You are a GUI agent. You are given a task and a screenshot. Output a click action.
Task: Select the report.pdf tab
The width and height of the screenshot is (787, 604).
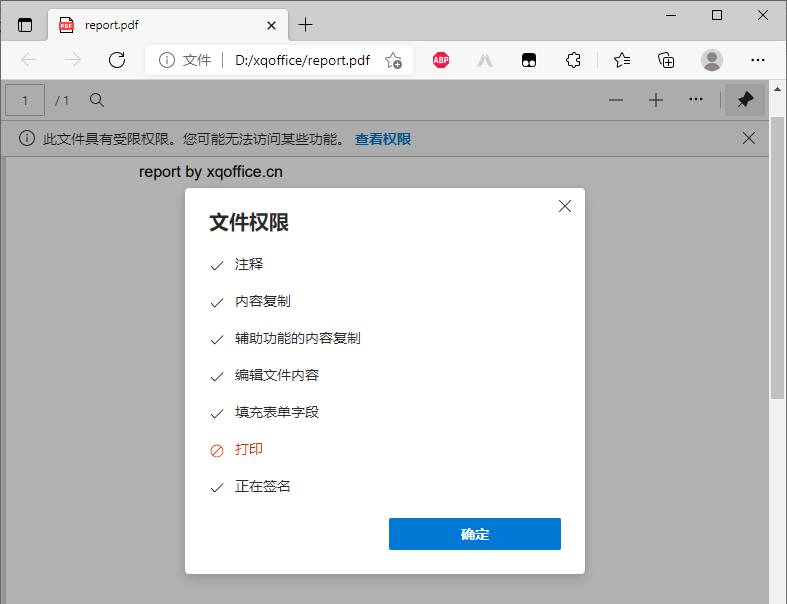(x=160, y=25)
